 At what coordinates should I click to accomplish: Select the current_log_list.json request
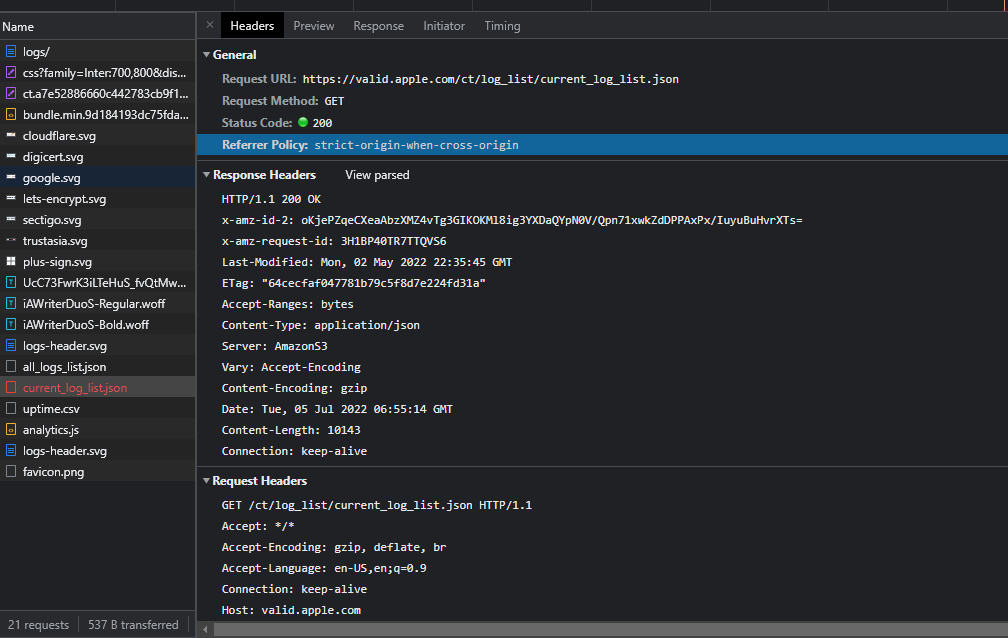98,387
